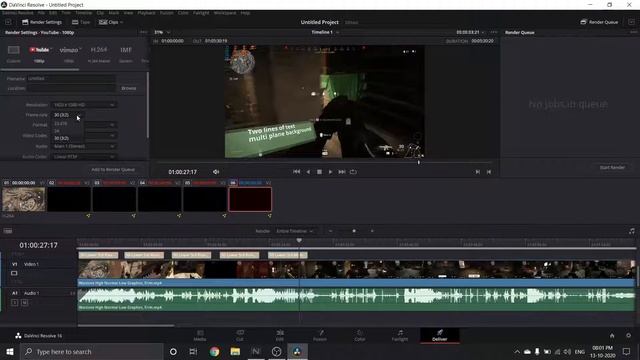The image size is (640, 360).
Task: Toggle Video 1 track enable icon
Action: click(x=14, y=273)
